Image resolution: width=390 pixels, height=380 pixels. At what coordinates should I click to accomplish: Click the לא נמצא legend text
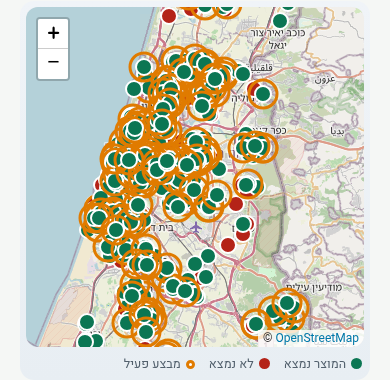[231, 364]
